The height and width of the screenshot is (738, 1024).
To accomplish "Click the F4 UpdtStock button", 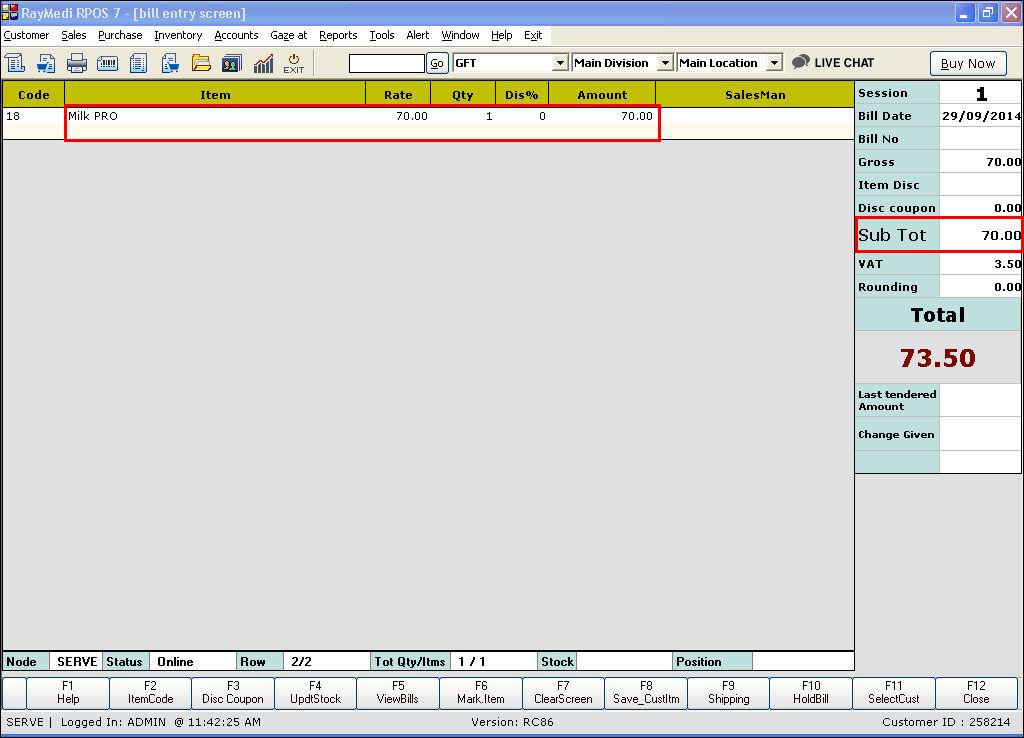I will coord(315,692).
